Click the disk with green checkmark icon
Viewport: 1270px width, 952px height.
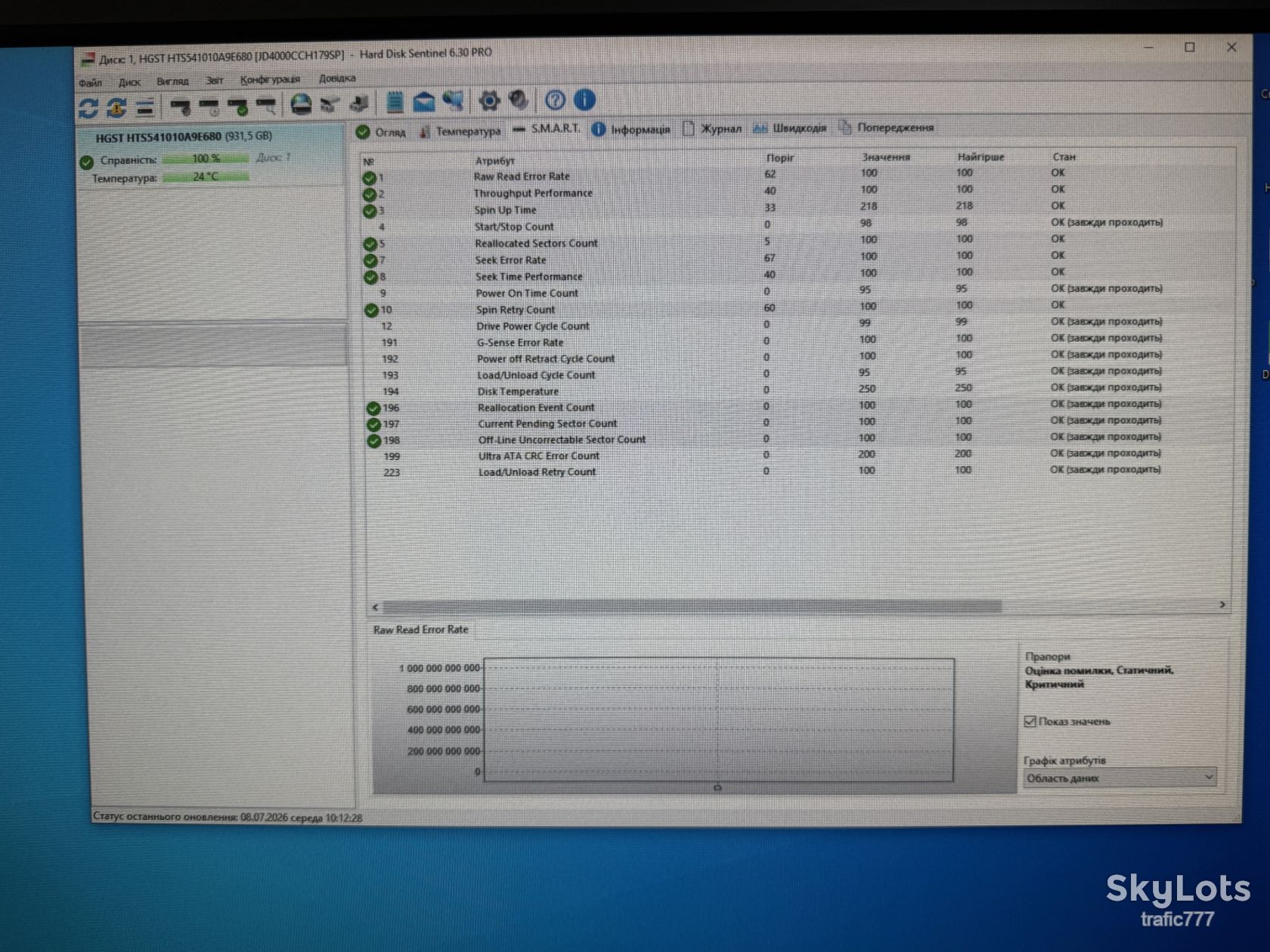(x=238, y=106)
